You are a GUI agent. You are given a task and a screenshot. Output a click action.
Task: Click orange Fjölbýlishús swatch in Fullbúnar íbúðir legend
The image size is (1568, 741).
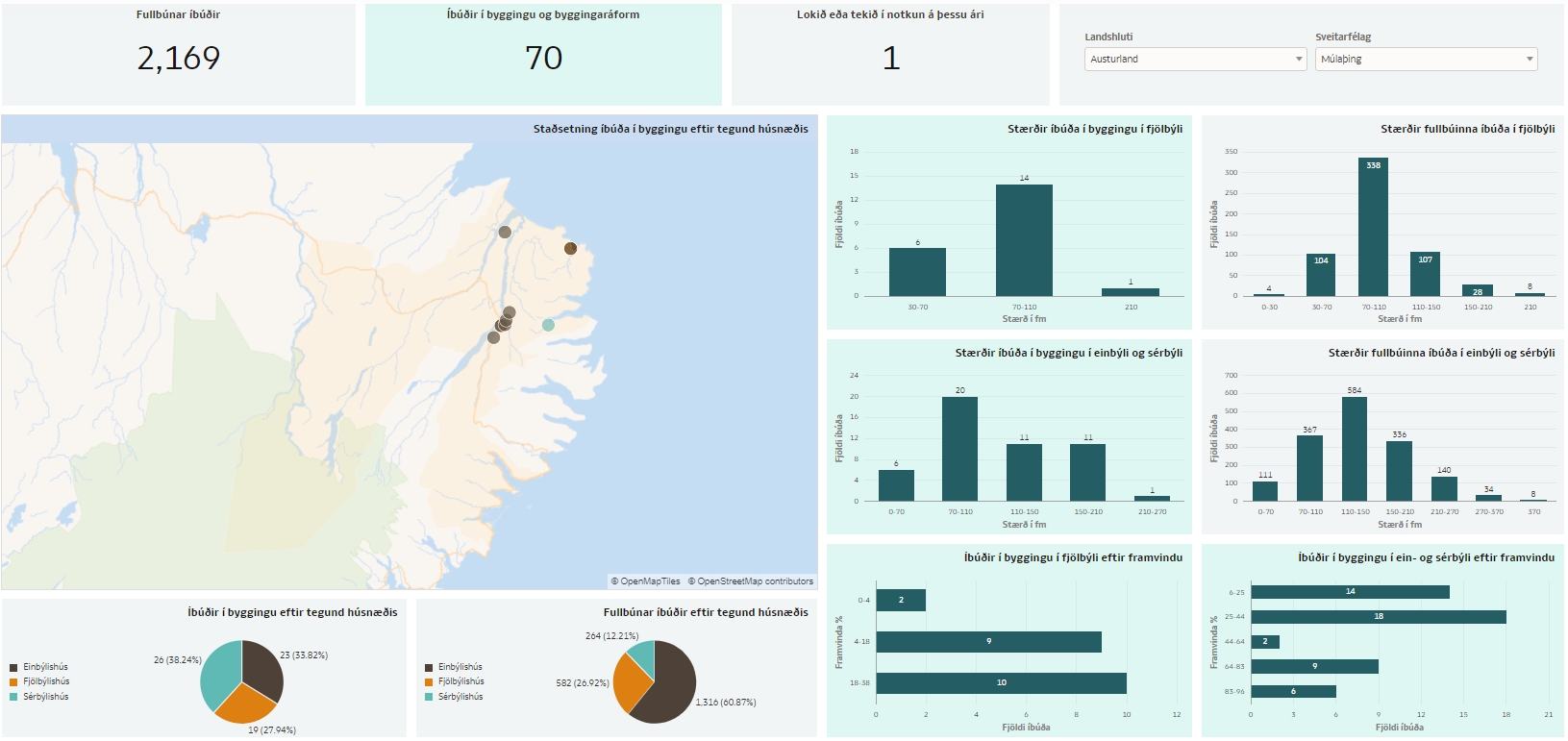pyautogui.click(x=429, y=681)
